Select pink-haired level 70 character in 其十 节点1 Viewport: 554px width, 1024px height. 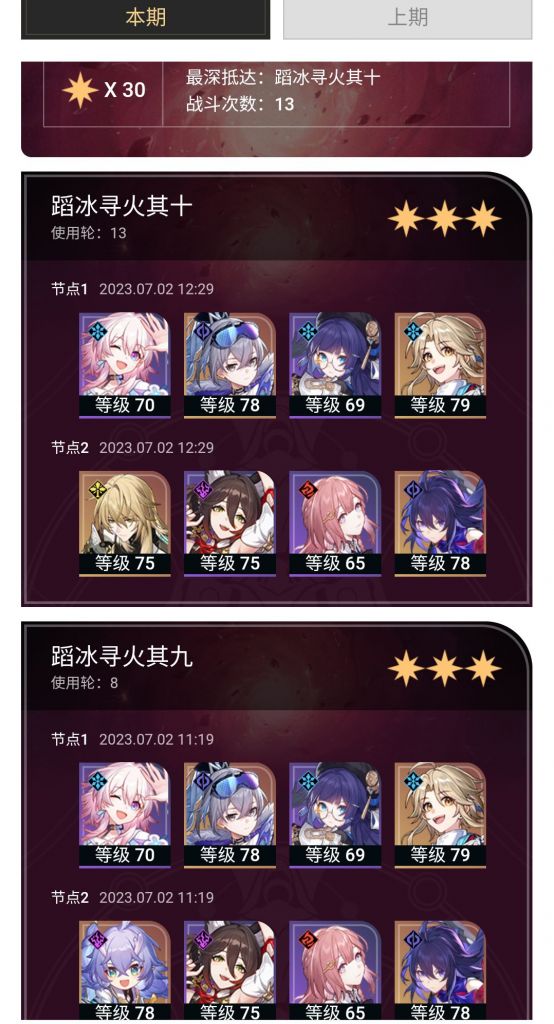[x=125, y=365]
